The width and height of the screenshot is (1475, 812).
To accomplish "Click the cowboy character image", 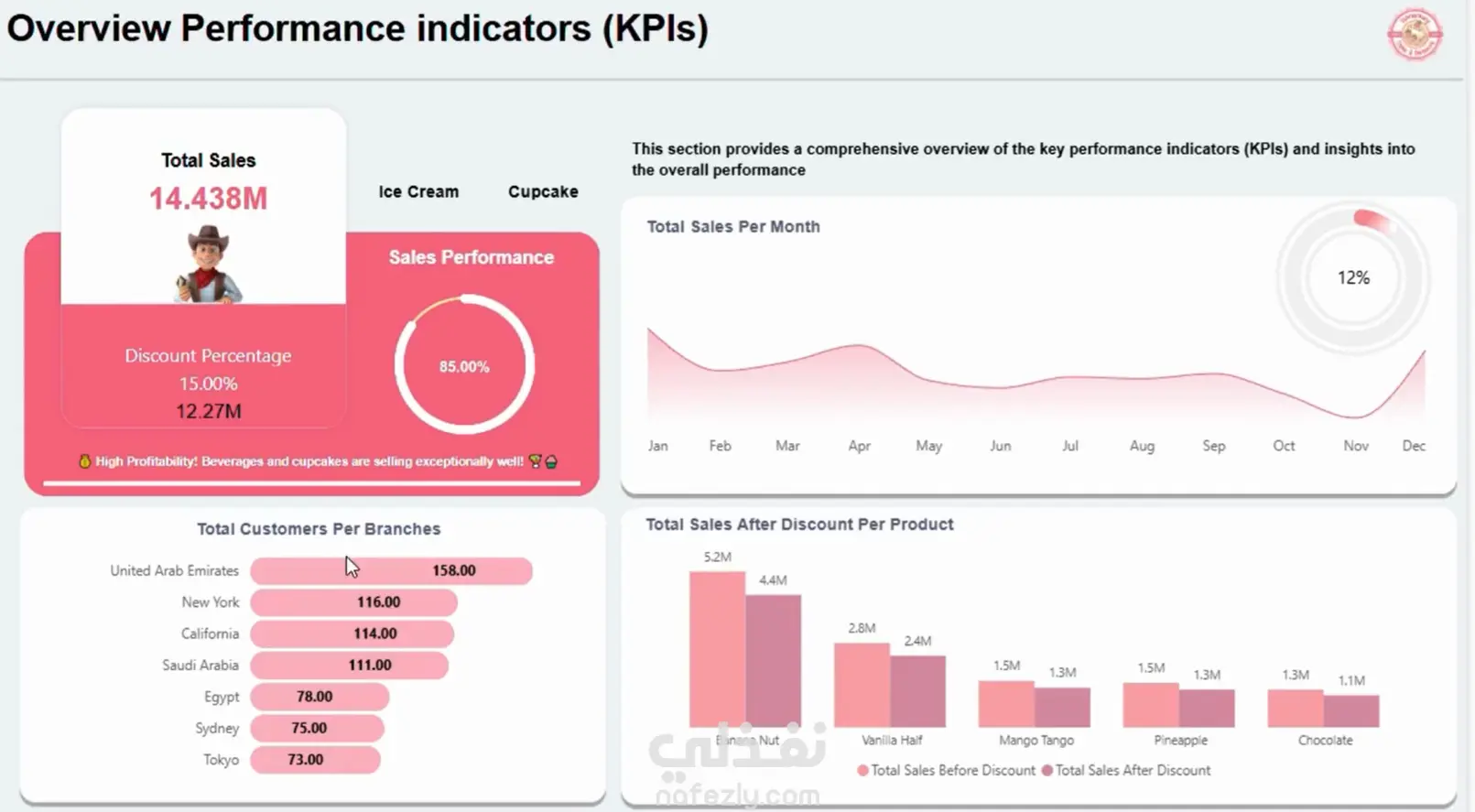I will coord(209,265).
